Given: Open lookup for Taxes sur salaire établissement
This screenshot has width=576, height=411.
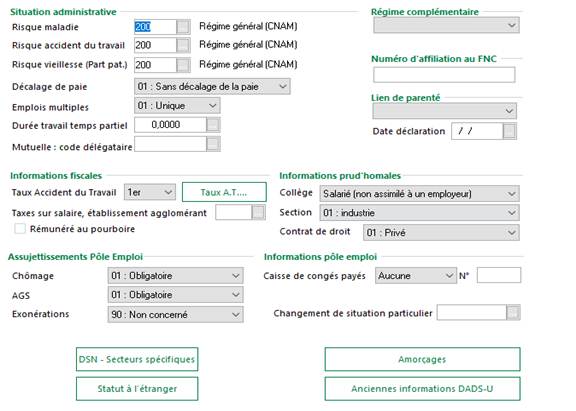Looking at the screenshot, I should [259, 212].
